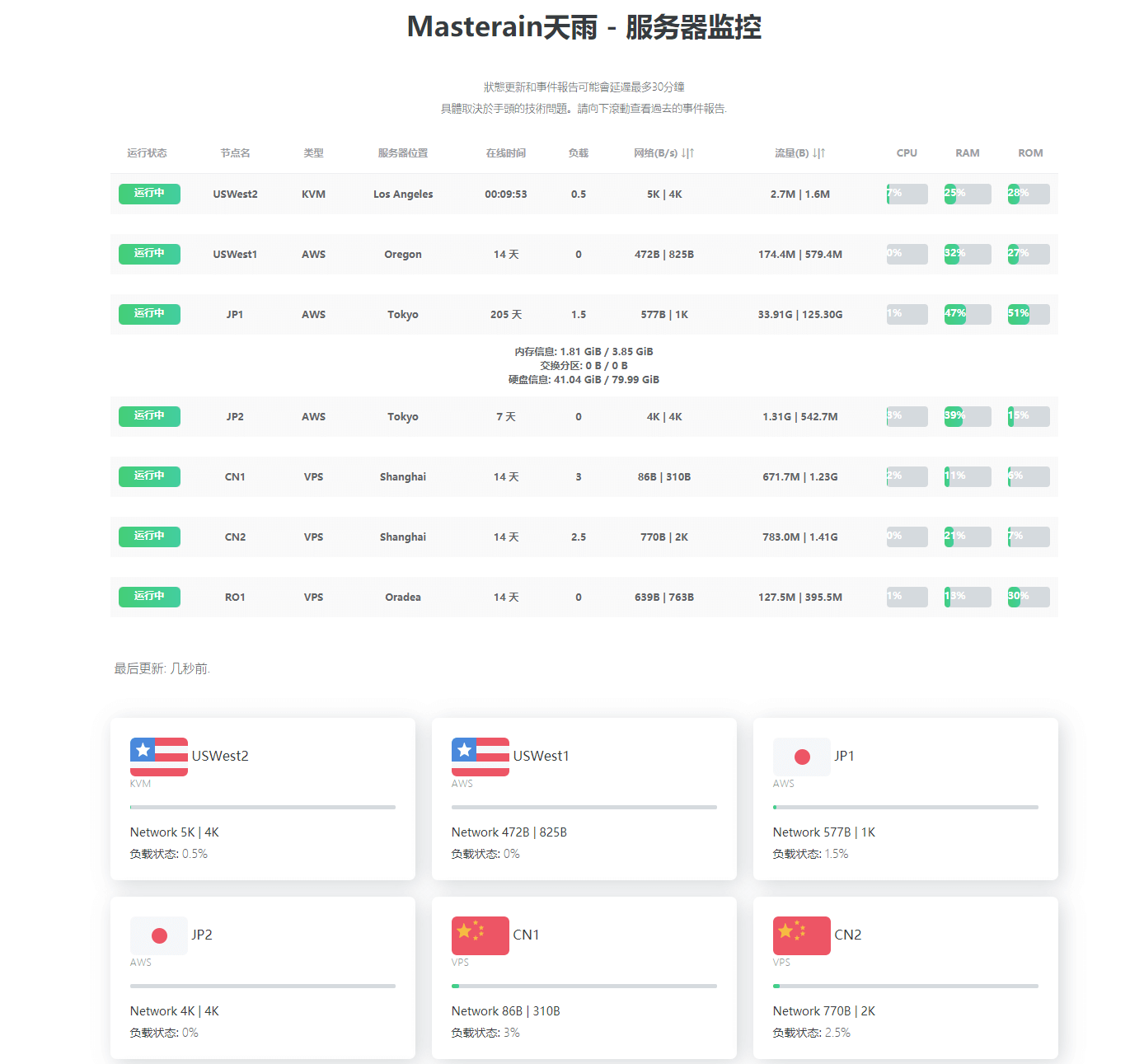Click the 运行中 status badge for RO1
1144x1064 pixels.
click(x=149, y=597)
